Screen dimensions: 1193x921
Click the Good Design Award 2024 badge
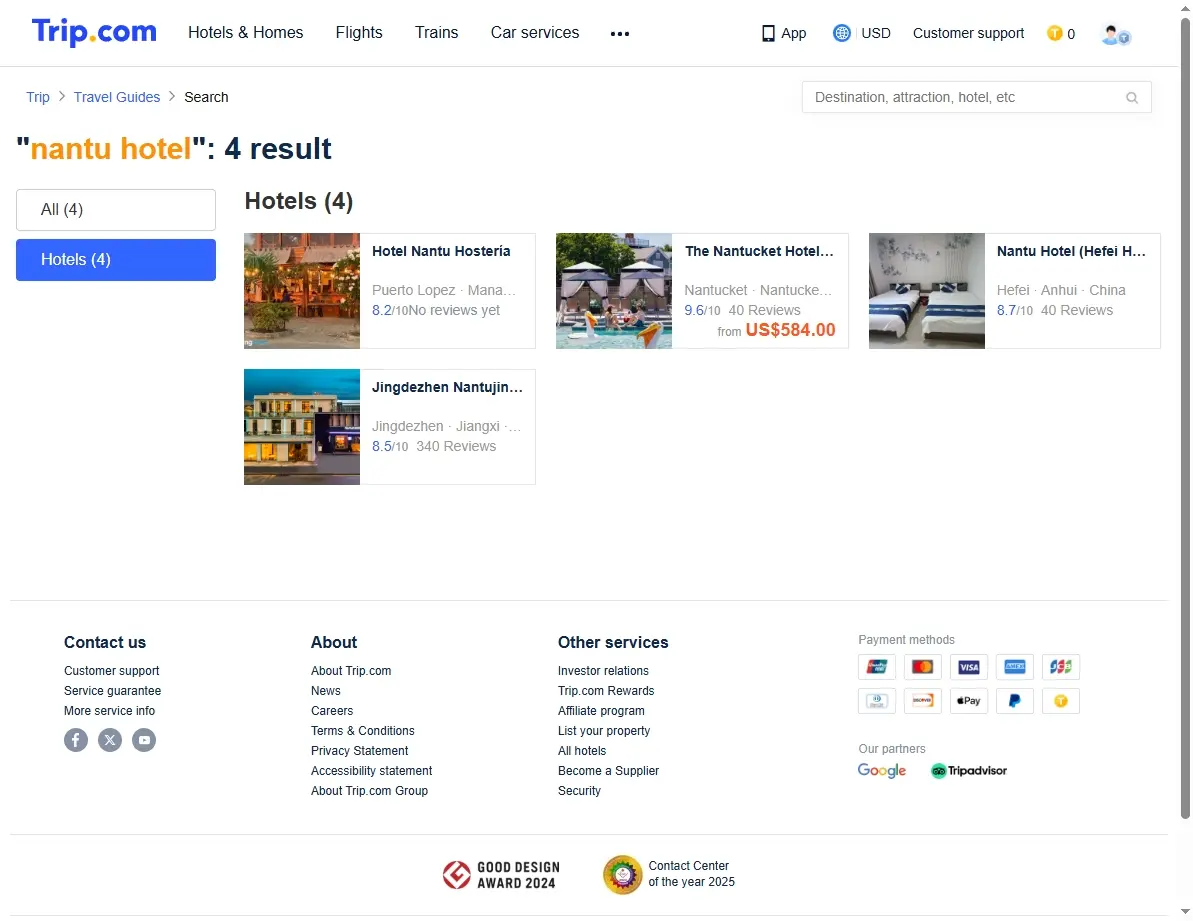[x=501, y=875]
